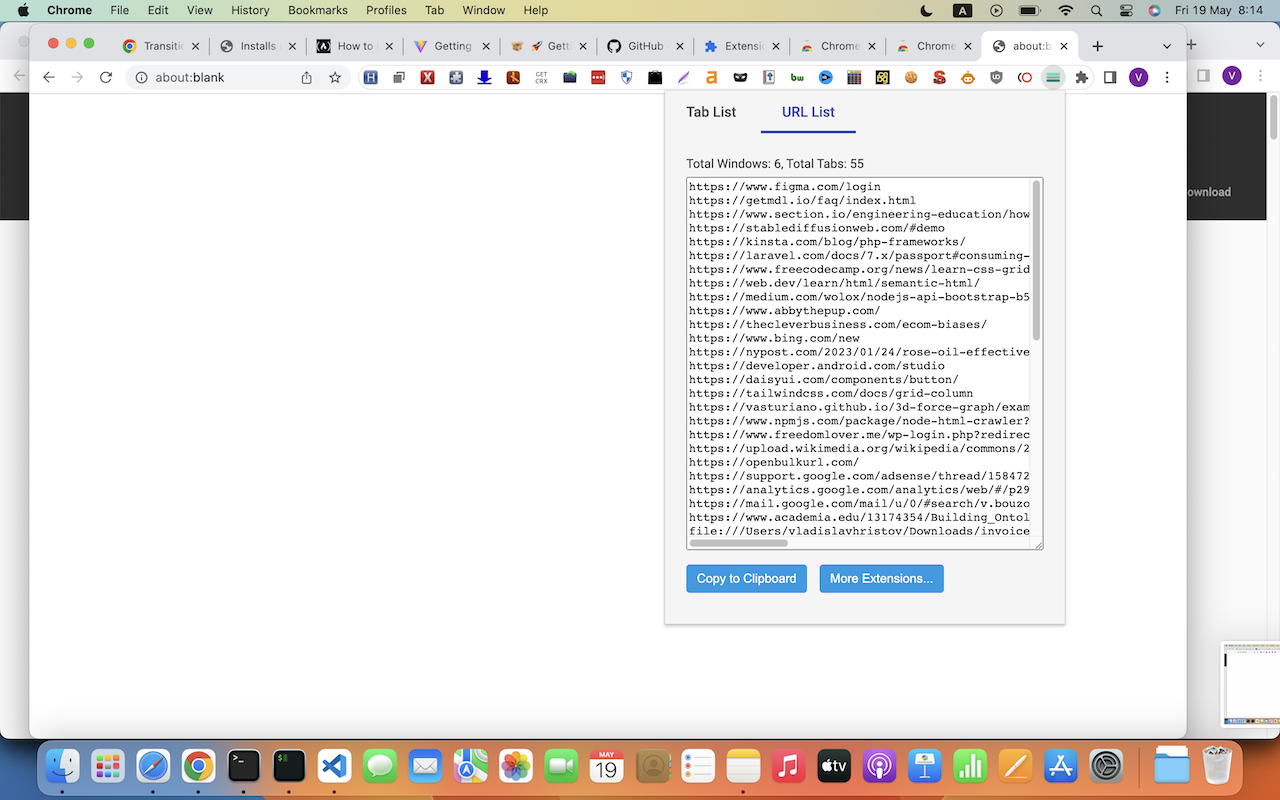This screenshot has width=1280, height=800.
Task: Click the cookie extension icon
Action: pyautogui.click(x=911, y=77)
